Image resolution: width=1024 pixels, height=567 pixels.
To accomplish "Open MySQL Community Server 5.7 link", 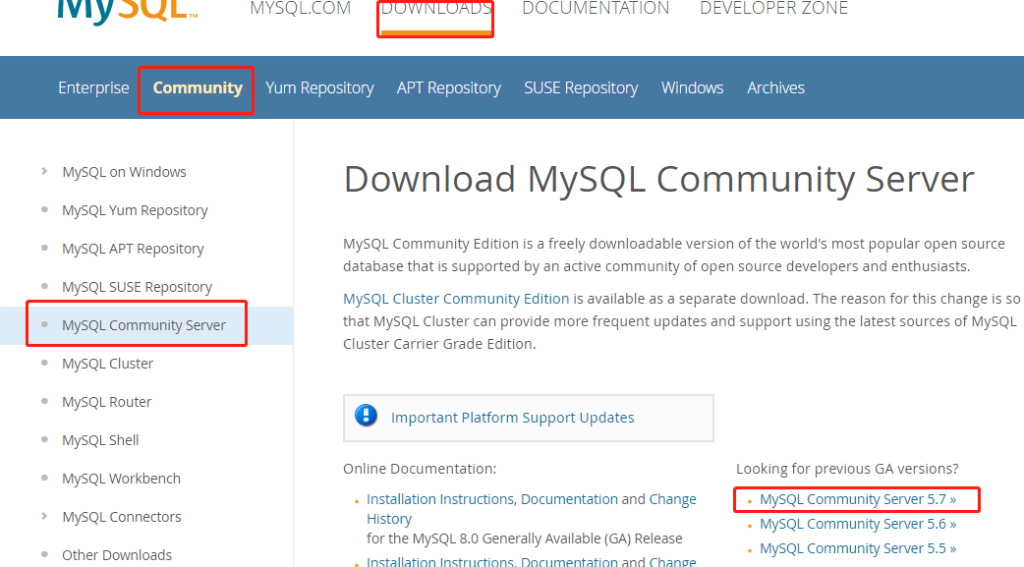I will coord(857,500).
